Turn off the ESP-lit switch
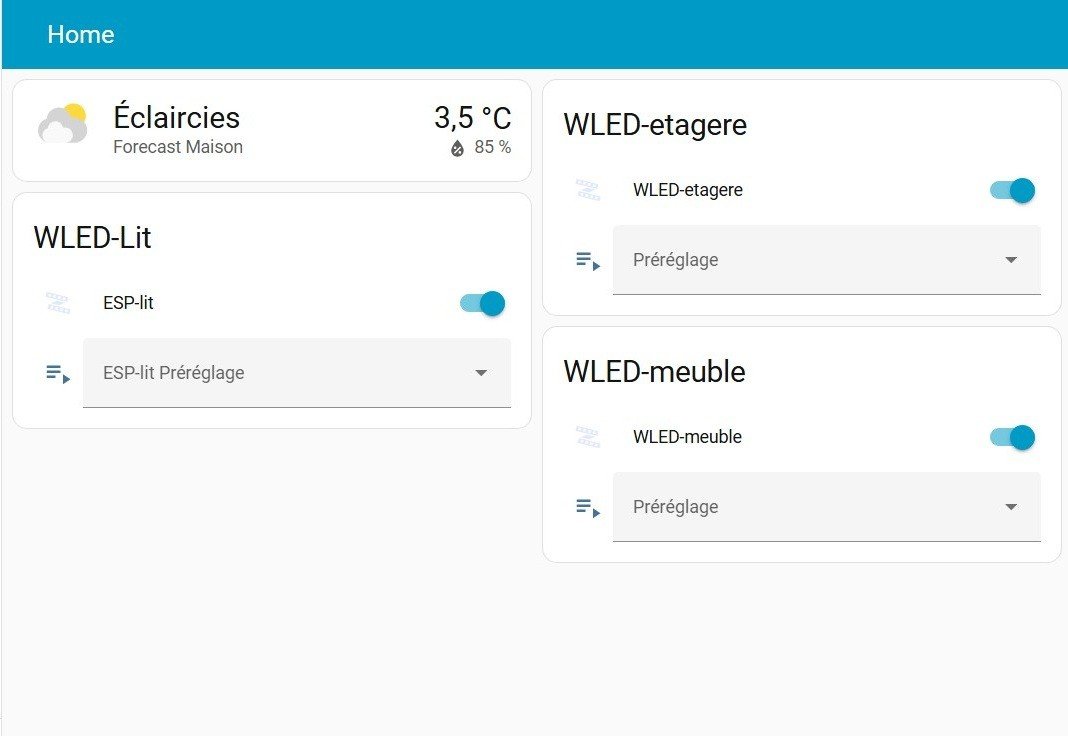Viewport: 1068px width, 736px height. (483, 303)
